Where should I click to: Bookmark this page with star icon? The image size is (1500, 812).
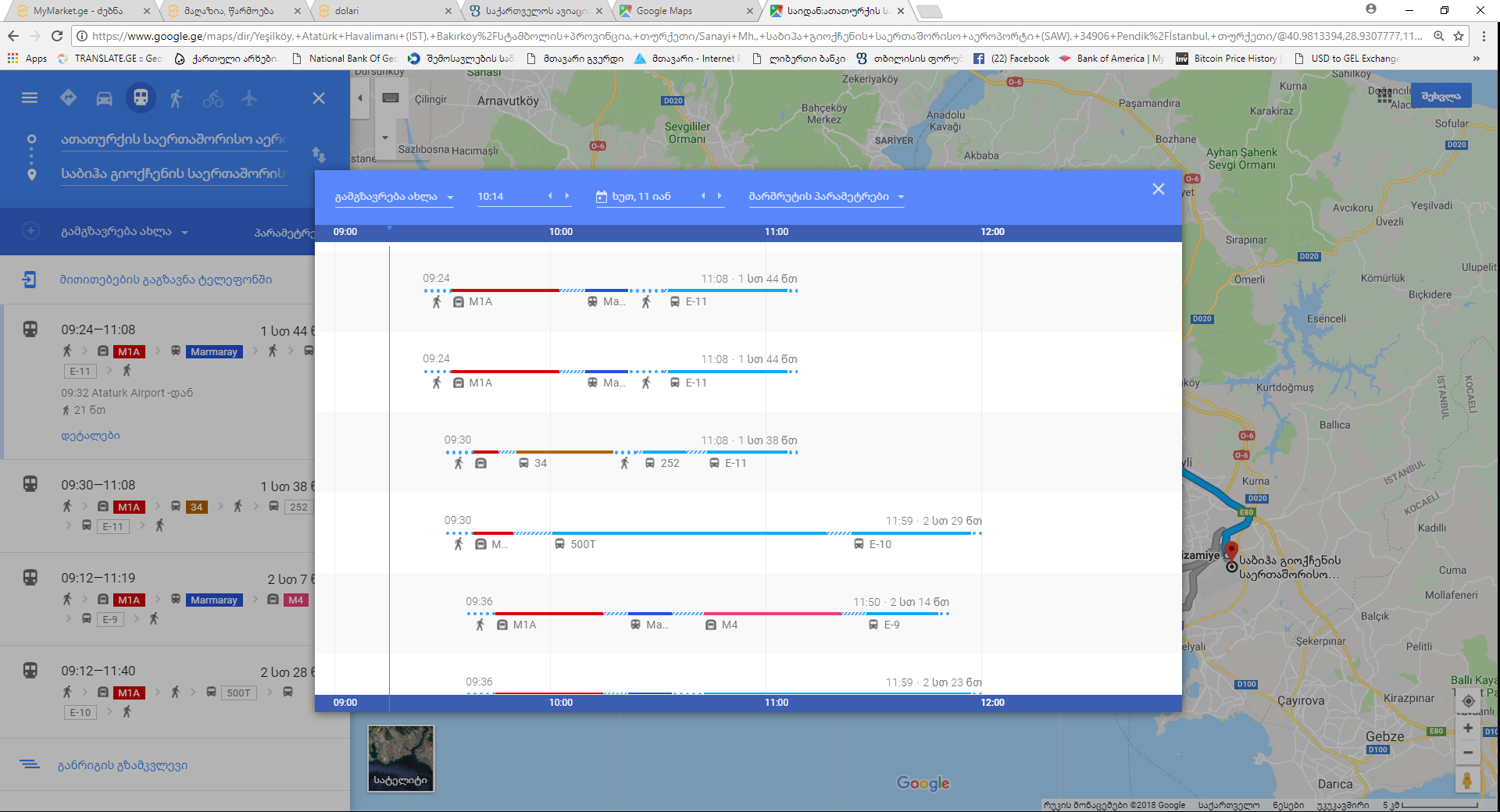[x=1459, y=36]
